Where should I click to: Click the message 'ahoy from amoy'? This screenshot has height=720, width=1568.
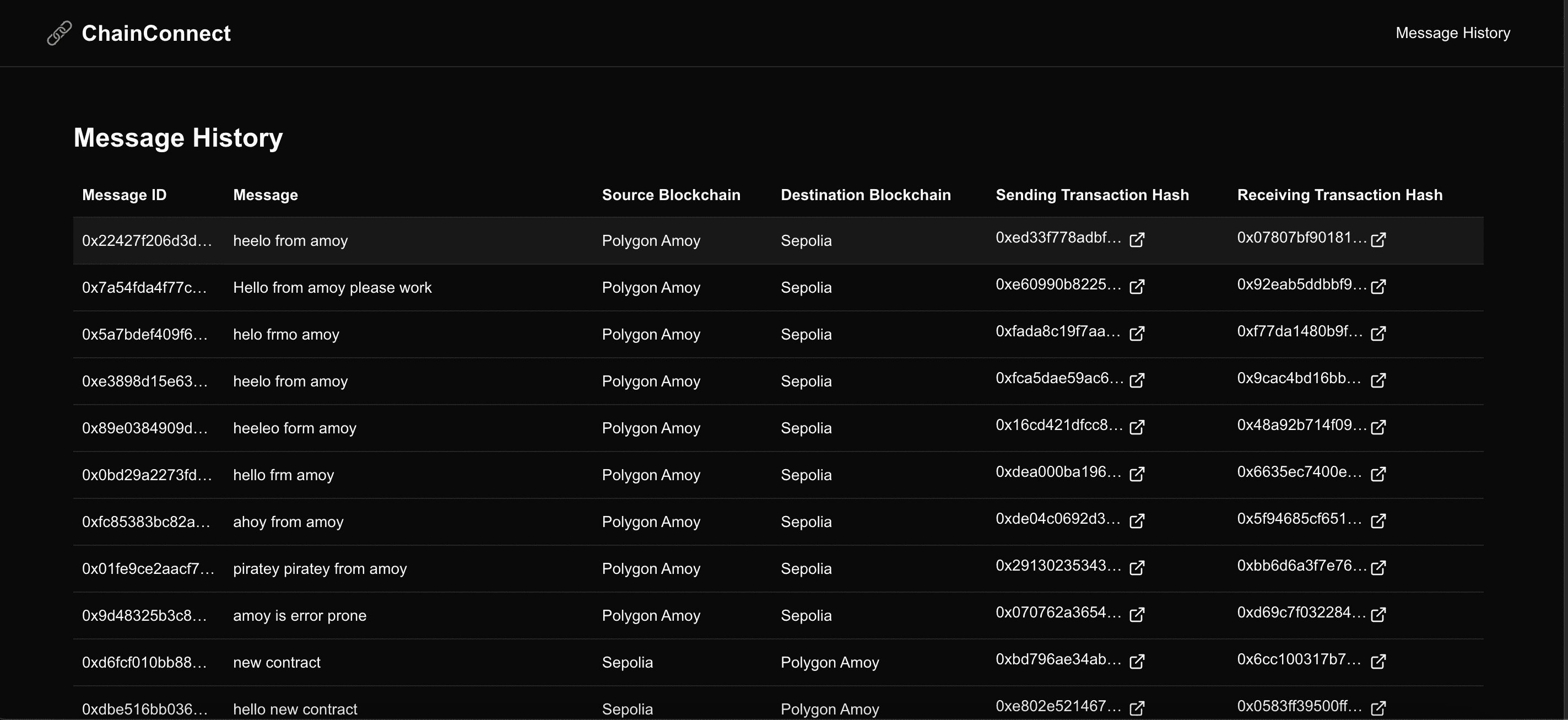click(289, 522)
